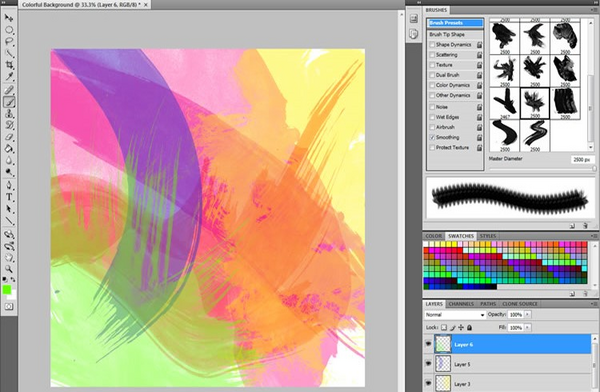Click the Lock all padlock icon
This screenshot has width=600, height=392.
(470, 328)
